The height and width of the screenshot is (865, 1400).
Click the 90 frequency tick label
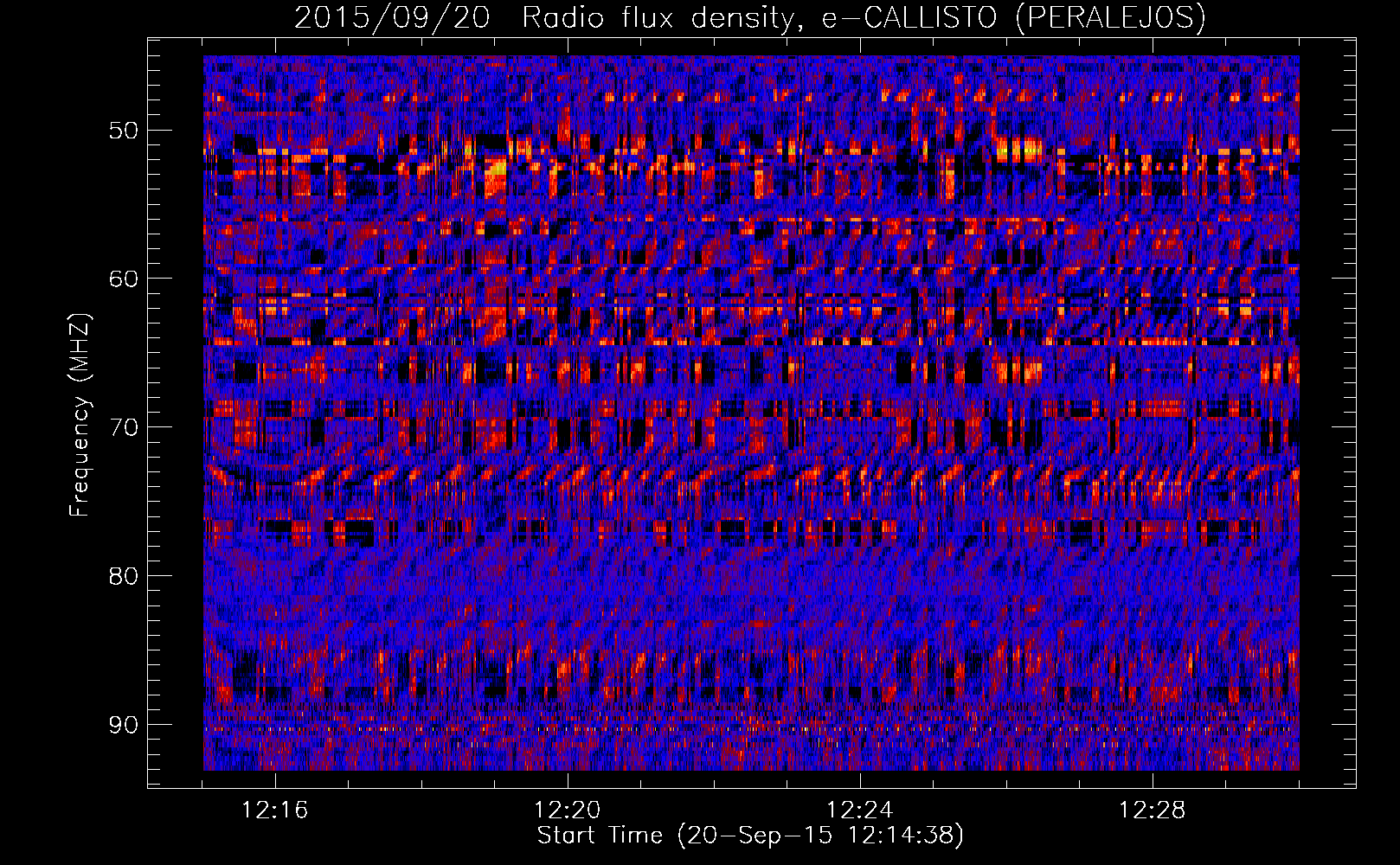click(x=124, y=725)
